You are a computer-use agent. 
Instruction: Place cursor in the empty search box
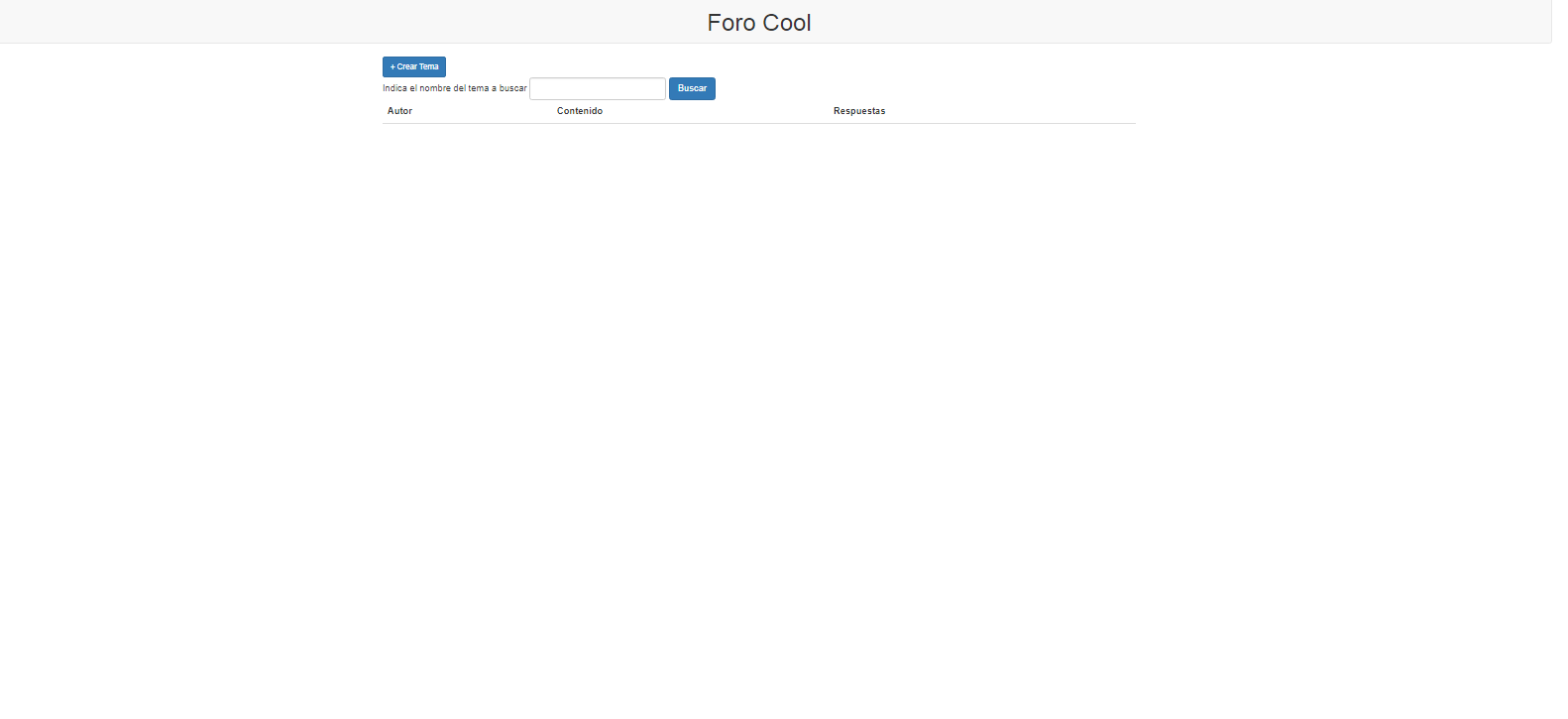click(x=597, y=88)
